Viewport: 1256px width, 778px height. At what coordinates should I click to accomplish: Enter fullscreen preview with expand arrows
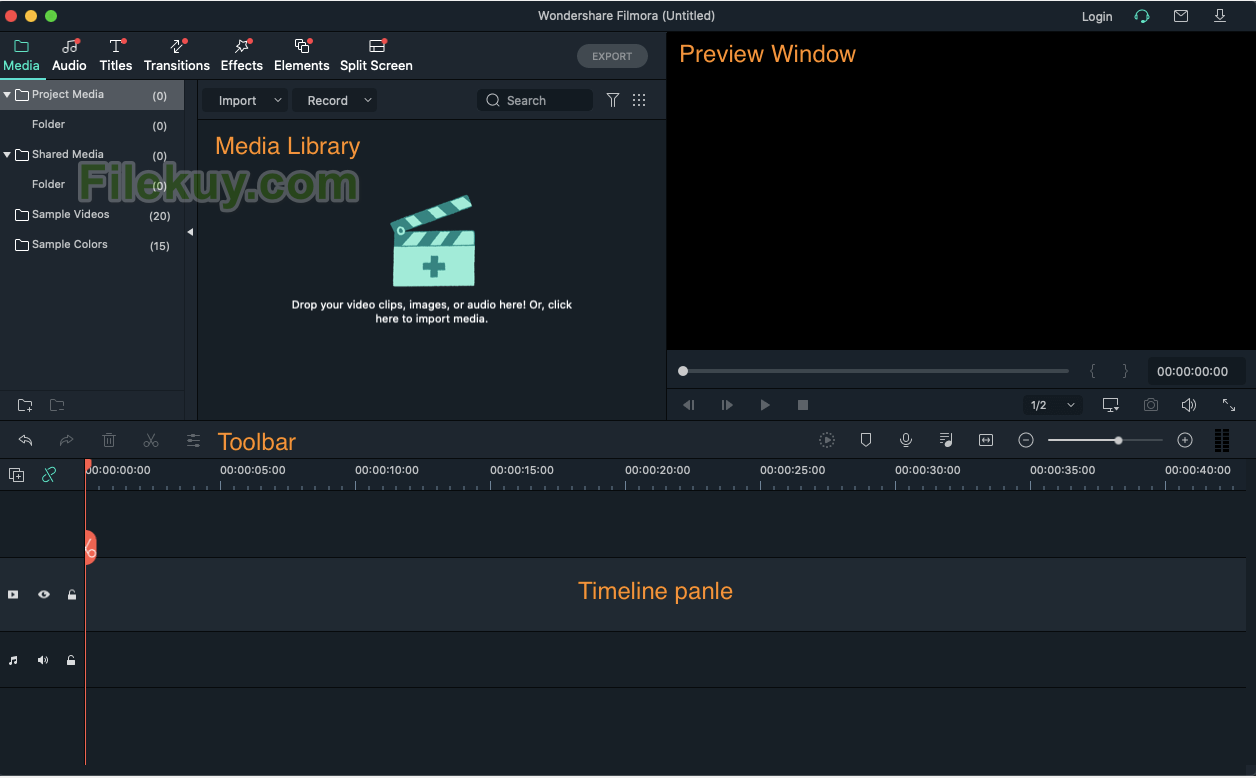click(x=1229, y=405)
